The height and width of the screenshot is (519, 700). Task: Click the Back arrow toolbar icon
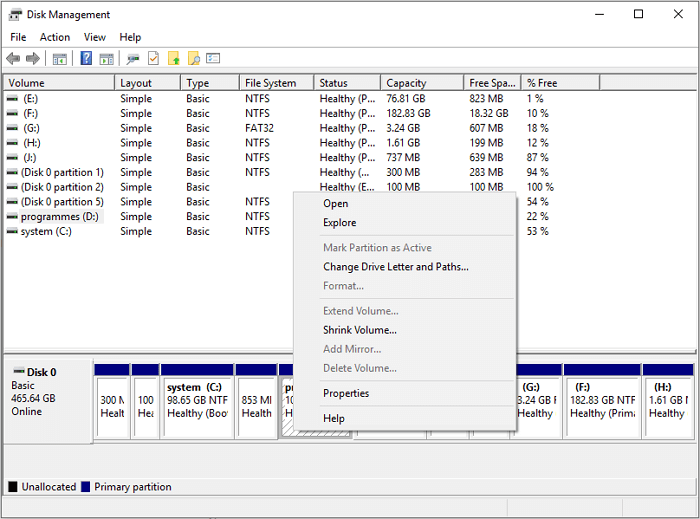[x=13, y=59]
